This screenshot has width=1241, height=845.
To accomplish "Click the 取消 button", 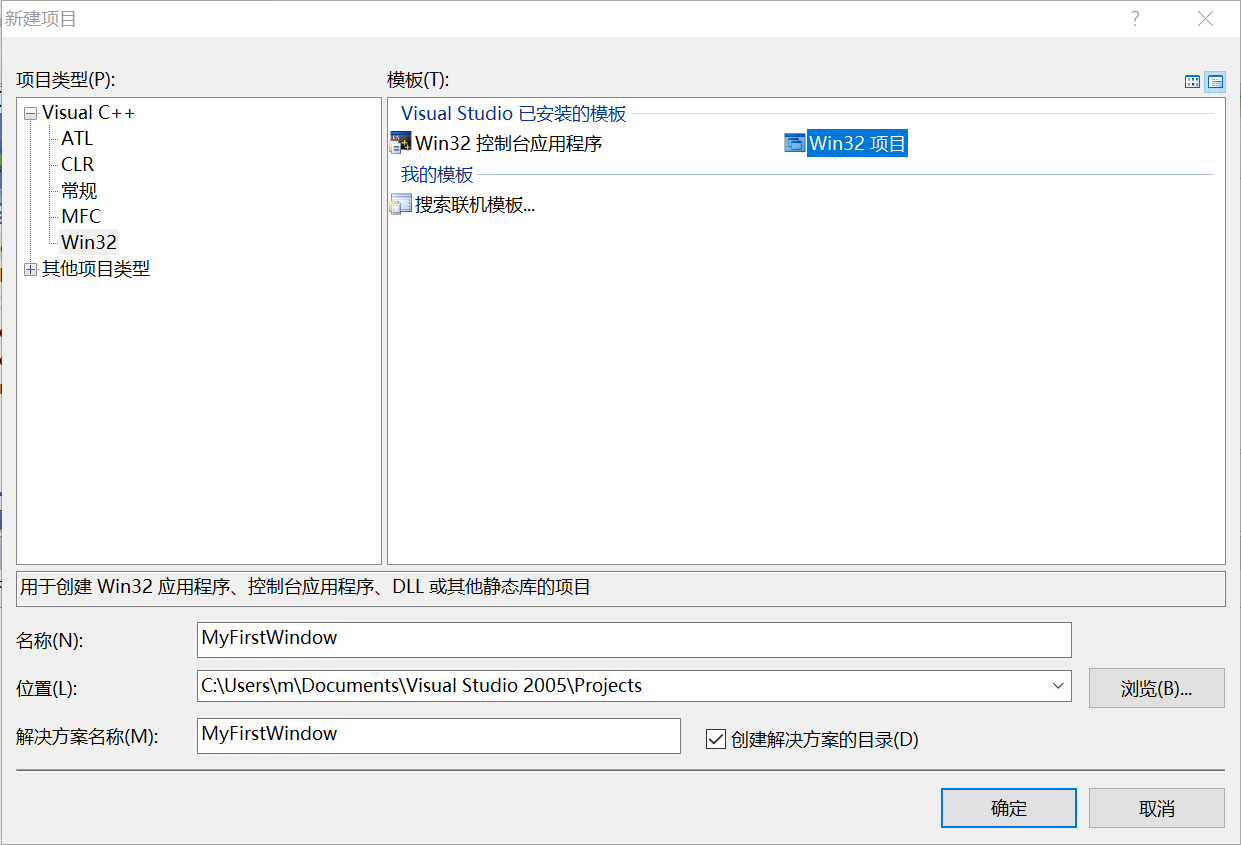I will (1156, 808).
